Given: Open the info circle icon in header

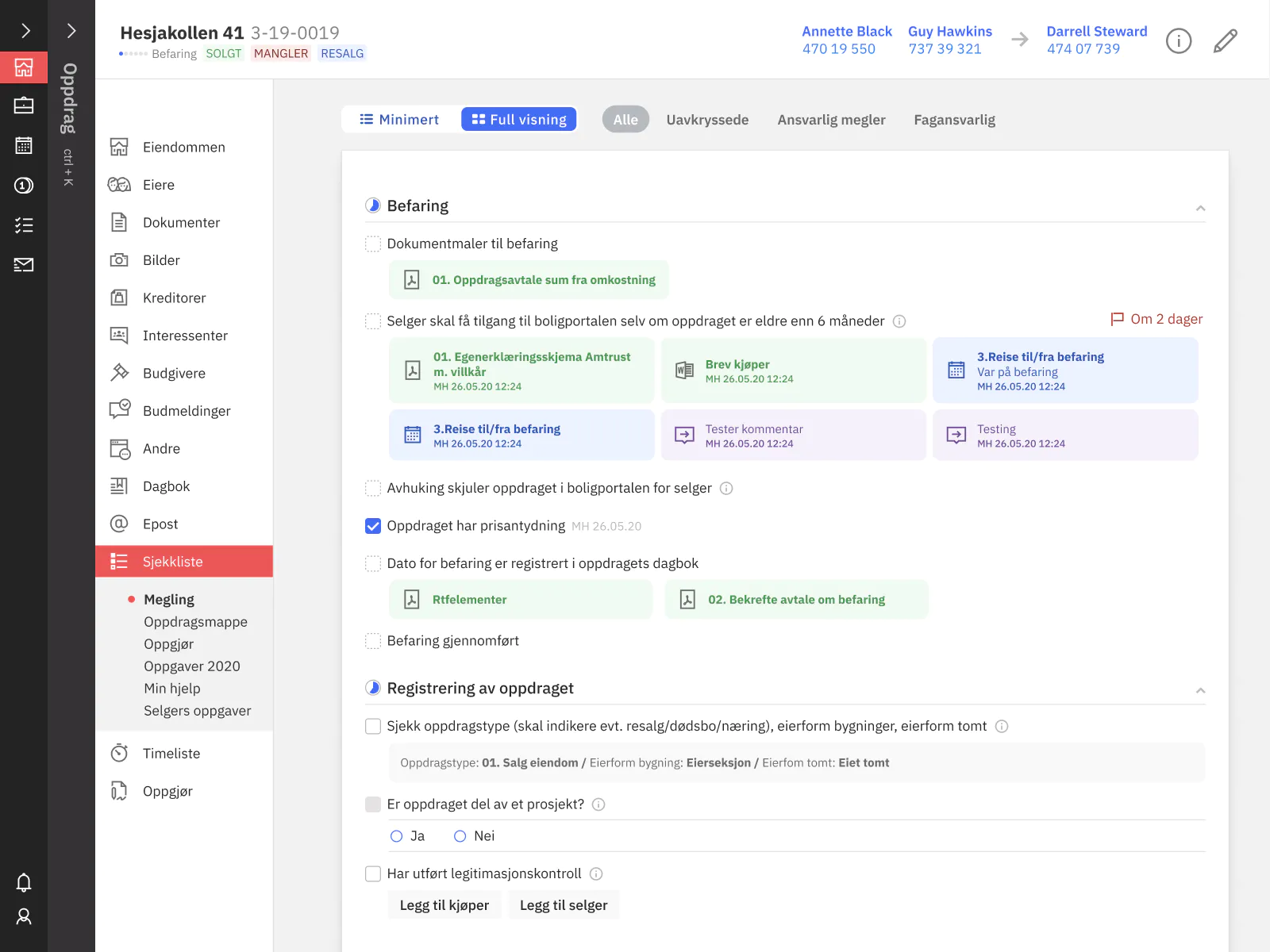Looking at the screenshot, I should tap(1179, 40).
